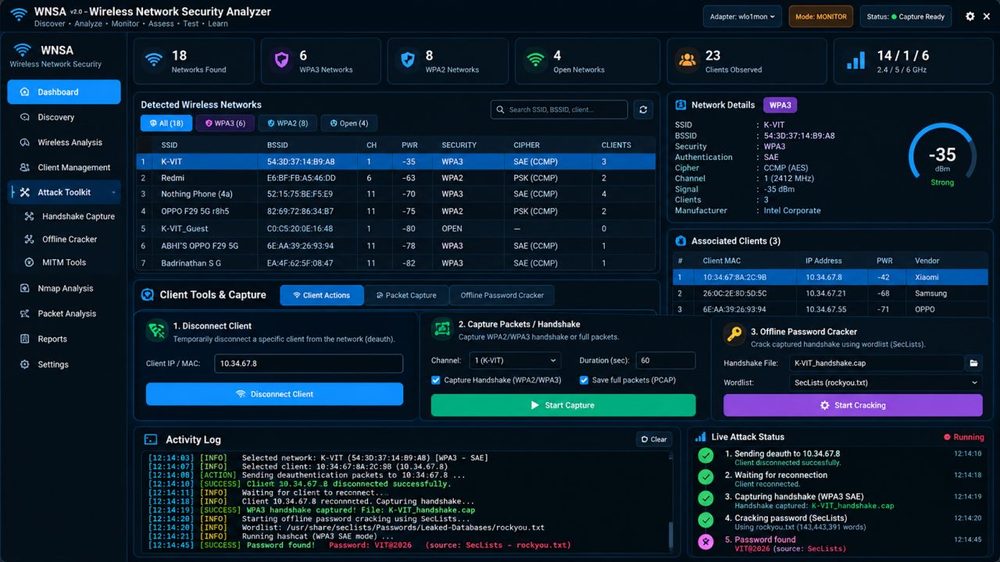1000x562 pixels.
Task: Filter networks by All (18)
Action: coord(166,123)
